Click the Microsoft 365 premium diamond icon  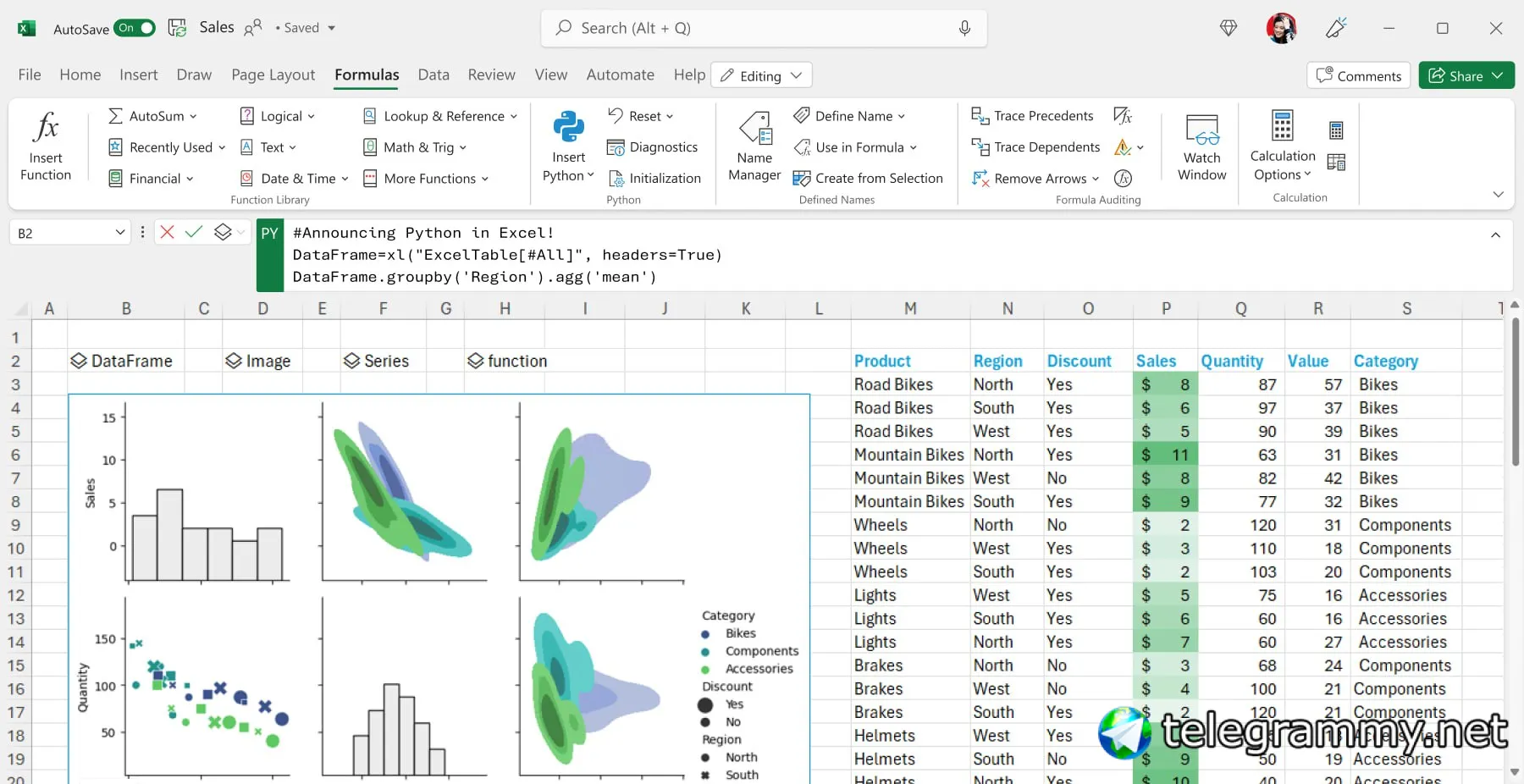click(1229, 28)
